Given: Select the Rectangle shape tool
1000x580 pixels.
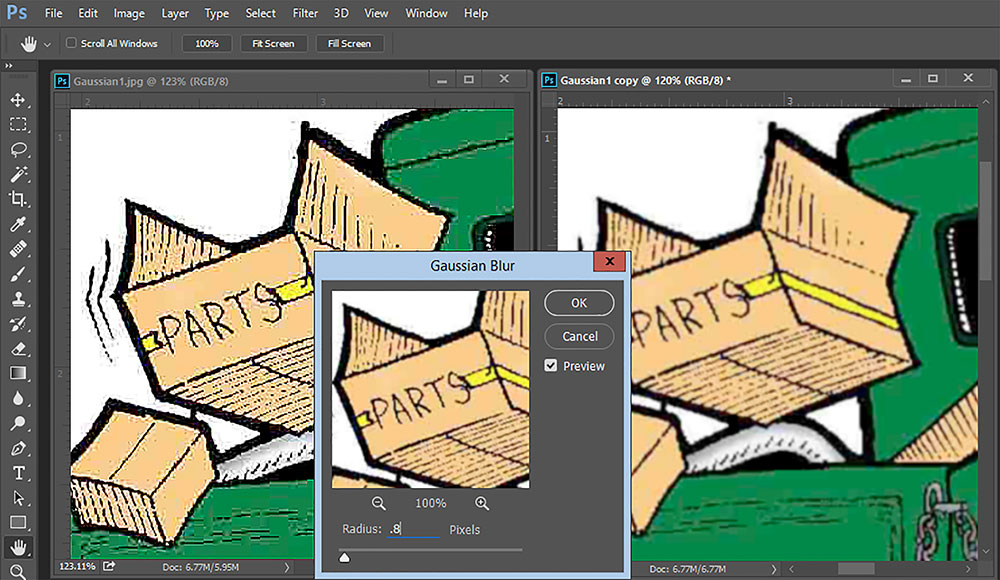Looking at the screenshot, I should point(18,523).
